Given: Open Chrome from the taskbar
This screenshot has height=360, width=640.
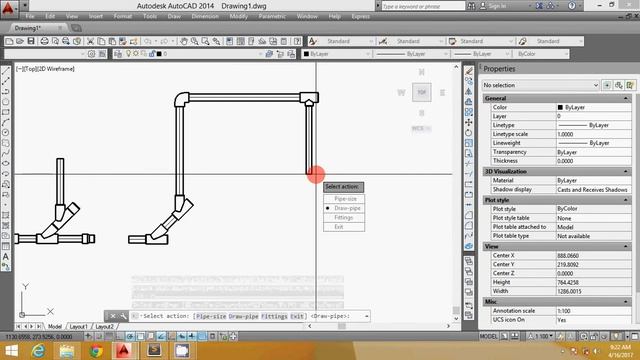Looking at the screenshot, I should click(96, 351).
